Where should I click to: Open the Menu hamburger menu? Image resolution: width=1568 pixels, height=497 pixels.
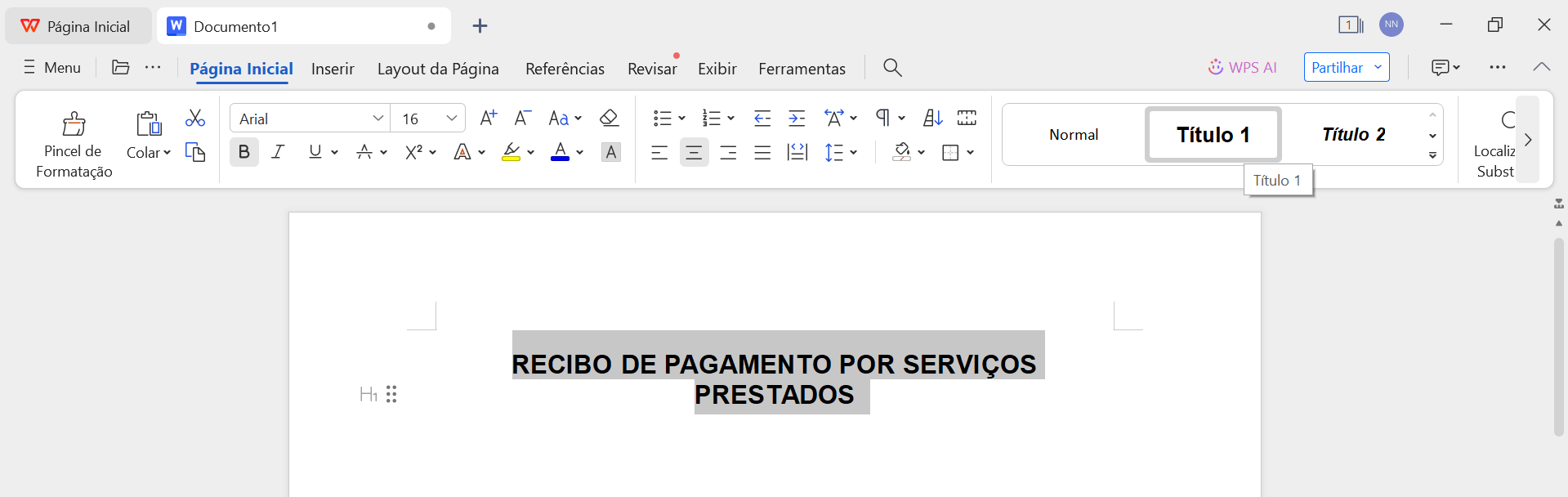[52, 67]
